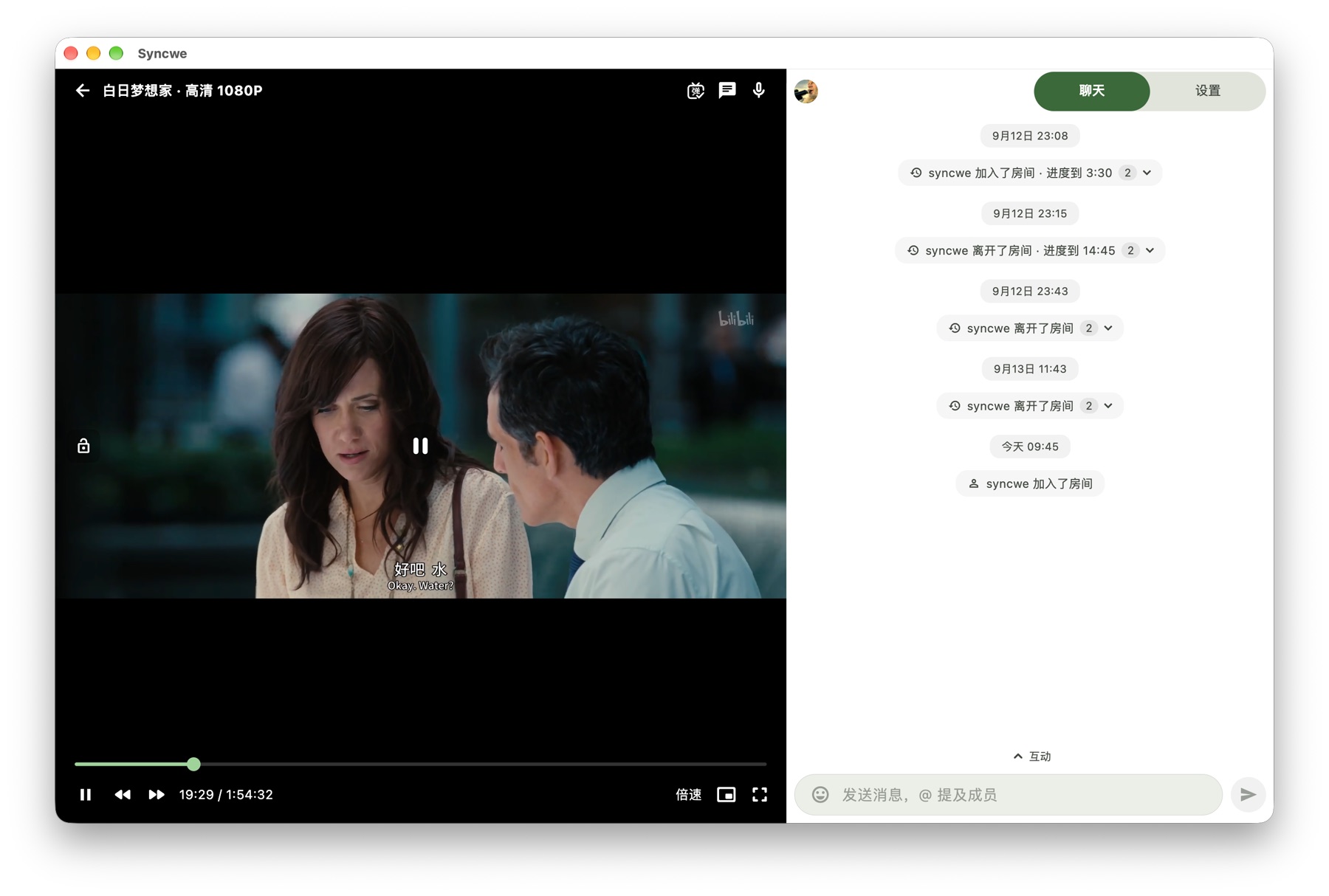
Task: Pause playback using the bottom-bar pause button
Action: click(x=86, y=794)
